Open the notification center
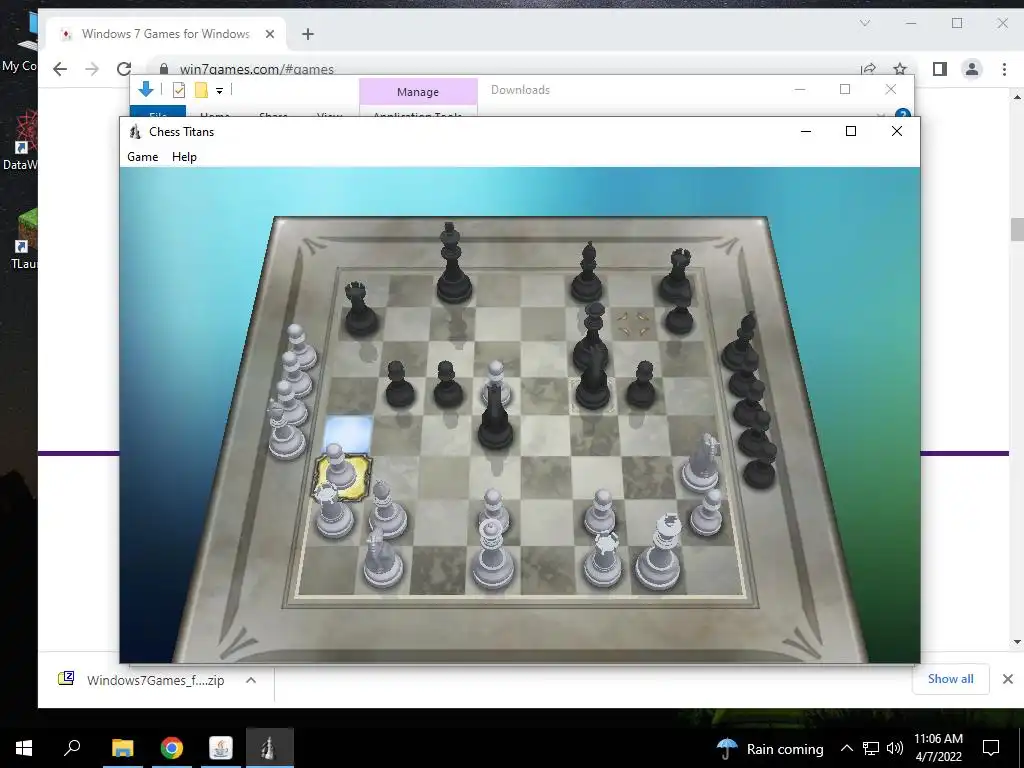Image resolution: width=1024 pixels, height=768 pixels. [x=991, y=748]
